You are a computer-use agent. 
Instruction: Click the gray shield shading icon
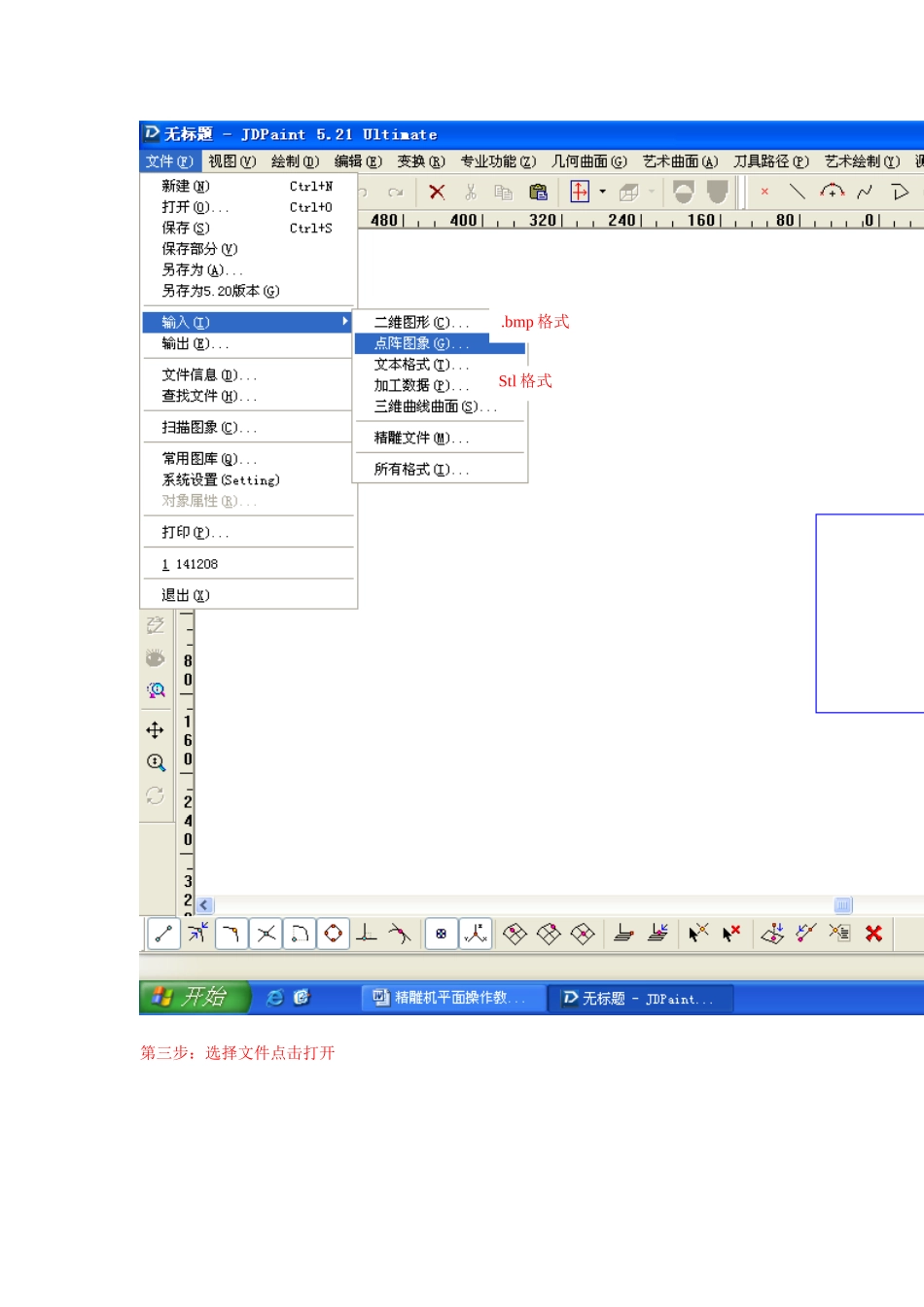pyautogui.click(x=718, y=192)
